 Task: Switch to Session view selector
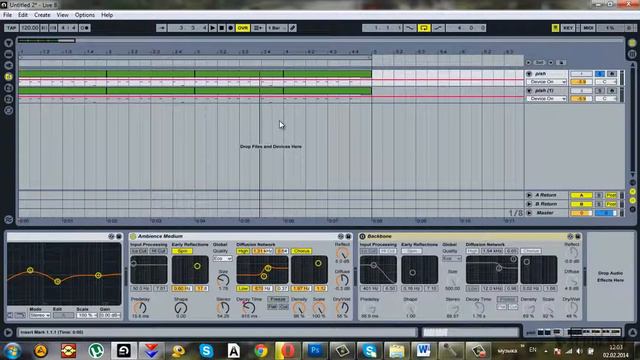(x=632, y=54)
